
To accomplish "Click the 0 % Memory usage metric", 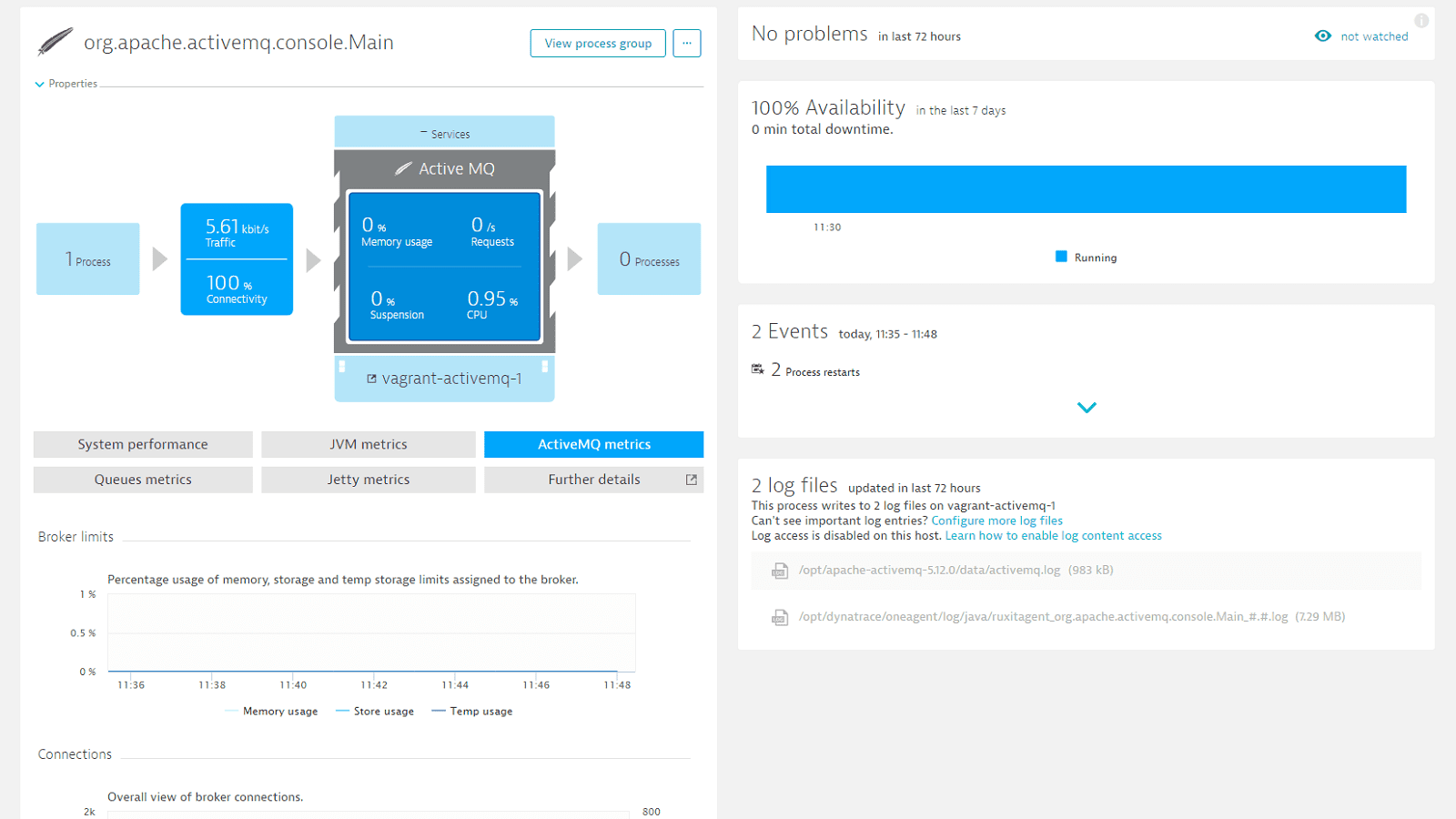I will point(397,231).
